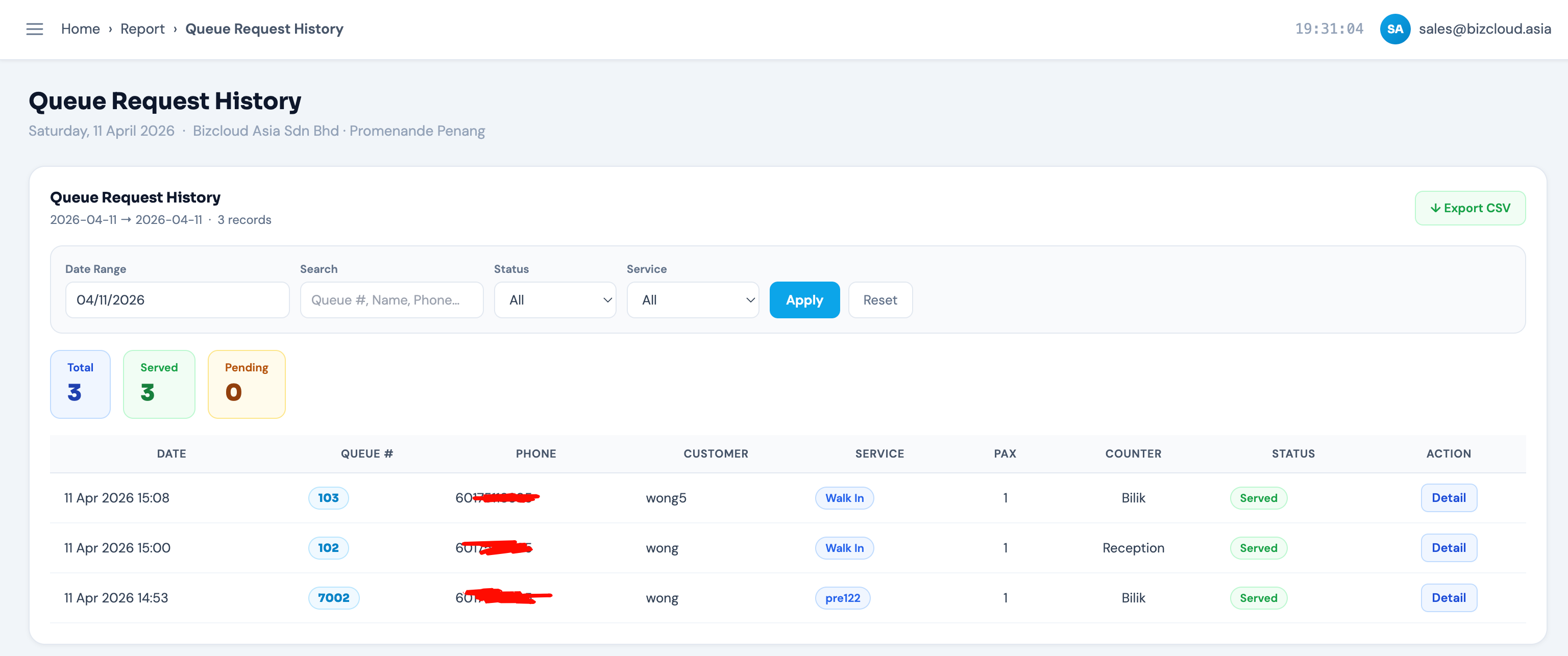Click Served status badge for queue 102

point(1258,548)
